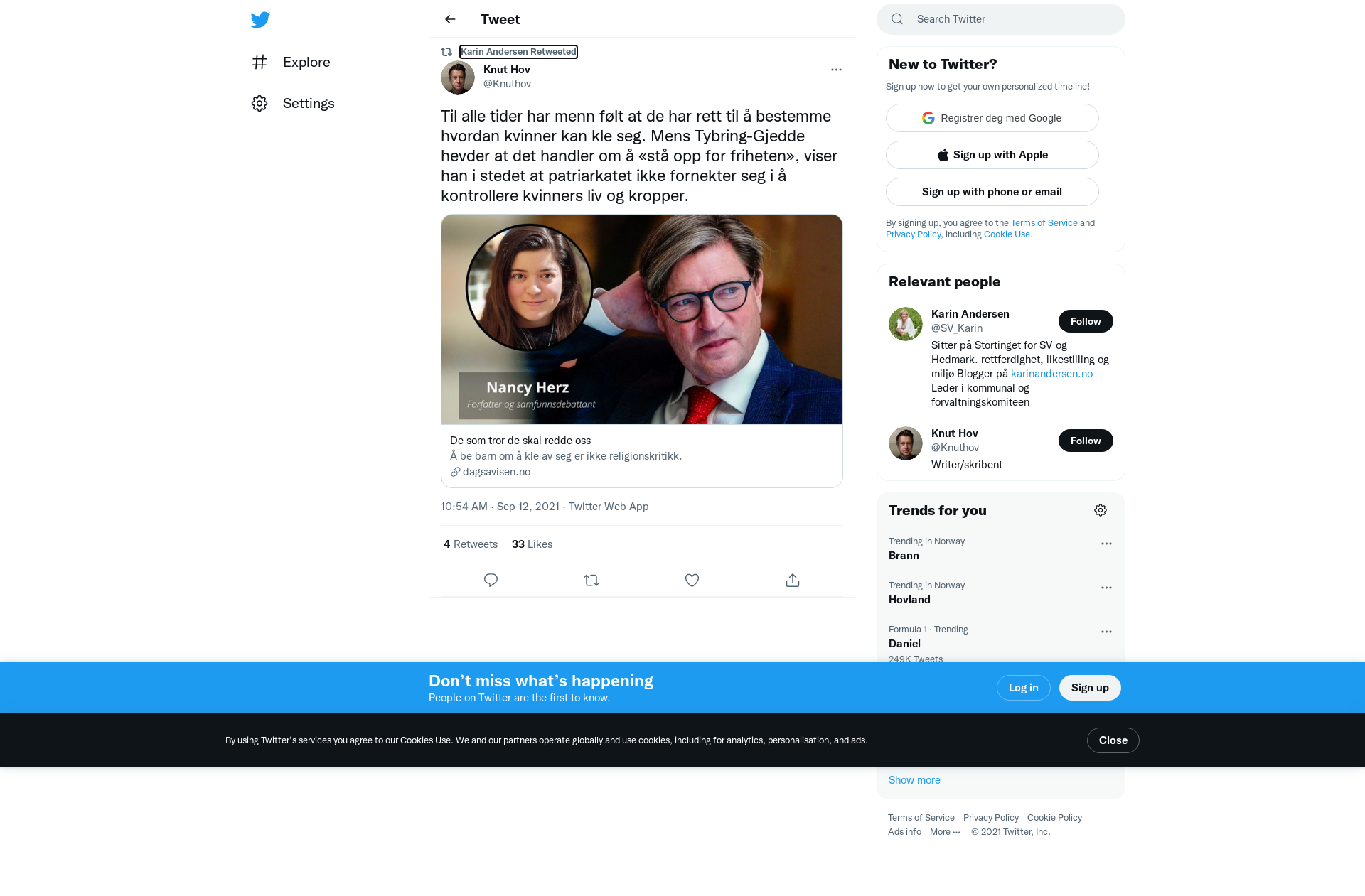Click the search magnifier icon
1365x896 pixels.
(897, 19)
